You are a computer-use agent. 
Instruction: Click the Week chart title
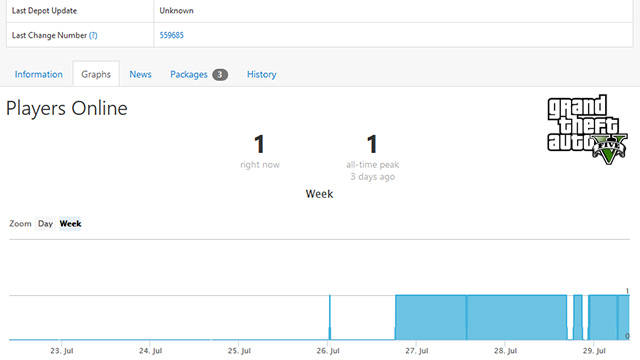click(x=319, y=194)
